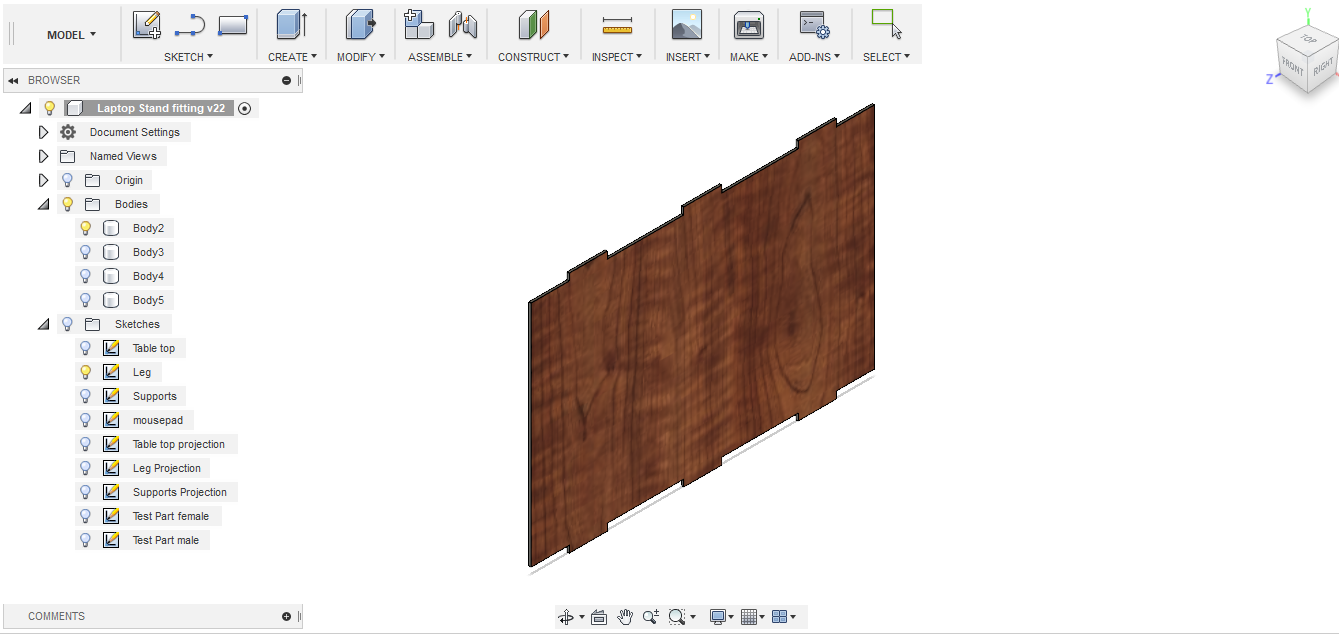1339x634 pixels.
Task: Click the ViewCube to reorient view
Action: (x=1307, y=62)
